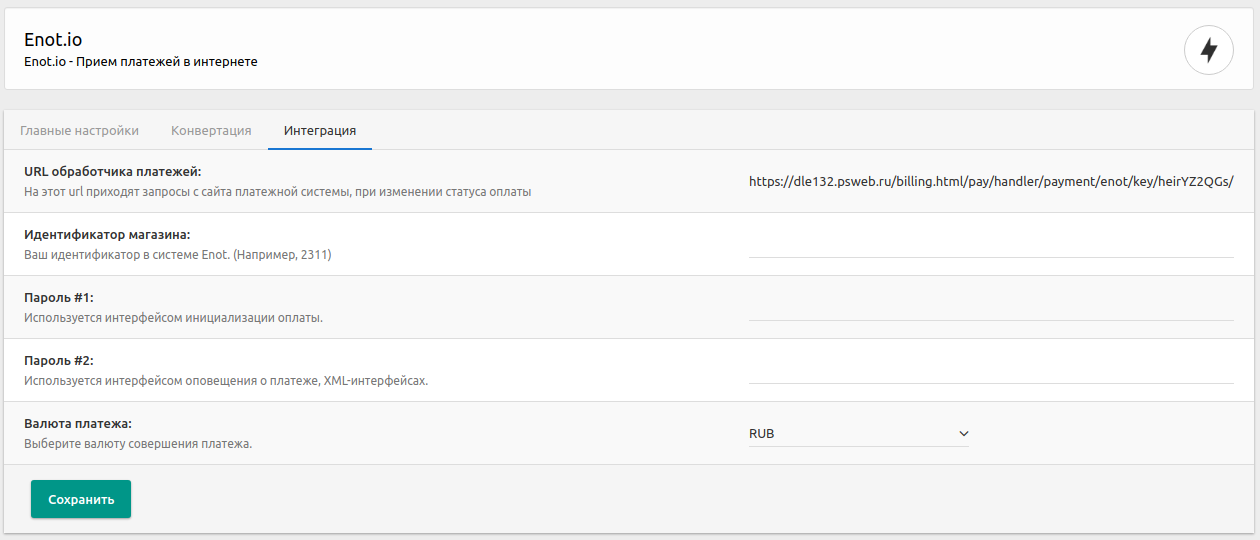Screen dimensions: 1260x540
Task: Click the Идентификатор магазина label
Action: [x=107, y=235]
